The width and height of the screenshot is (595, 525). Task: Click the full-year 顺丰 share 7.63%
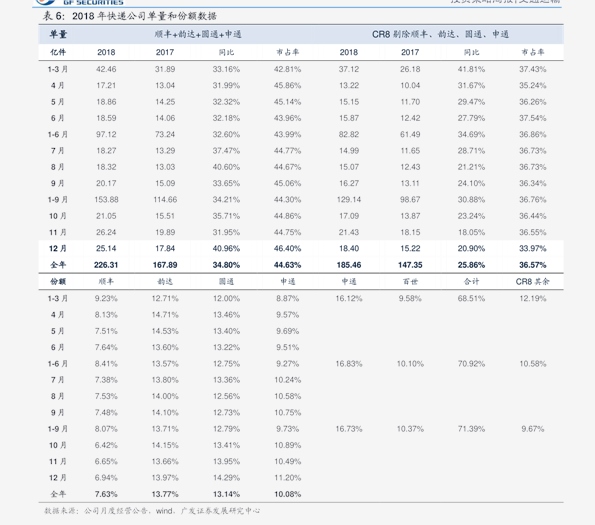[106, 494]
